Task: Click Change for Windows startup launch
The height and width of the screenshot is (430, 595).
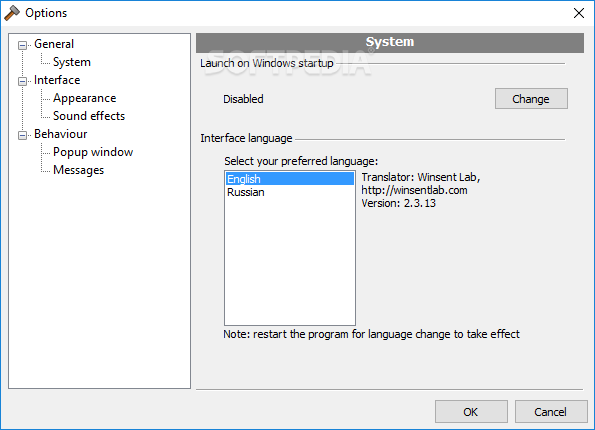Action: point(531,99)
